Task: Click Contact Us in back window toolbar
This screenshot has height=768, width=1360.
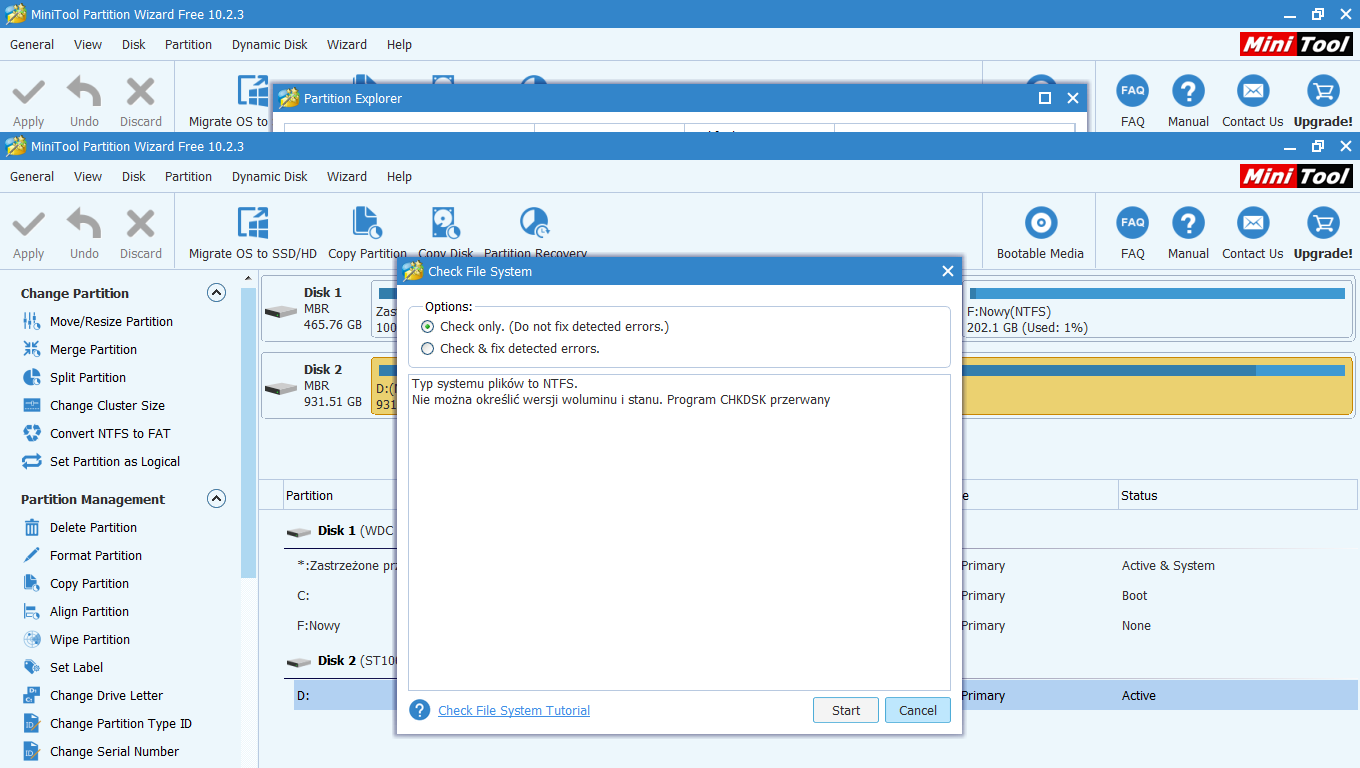Action: point(1252,100)
